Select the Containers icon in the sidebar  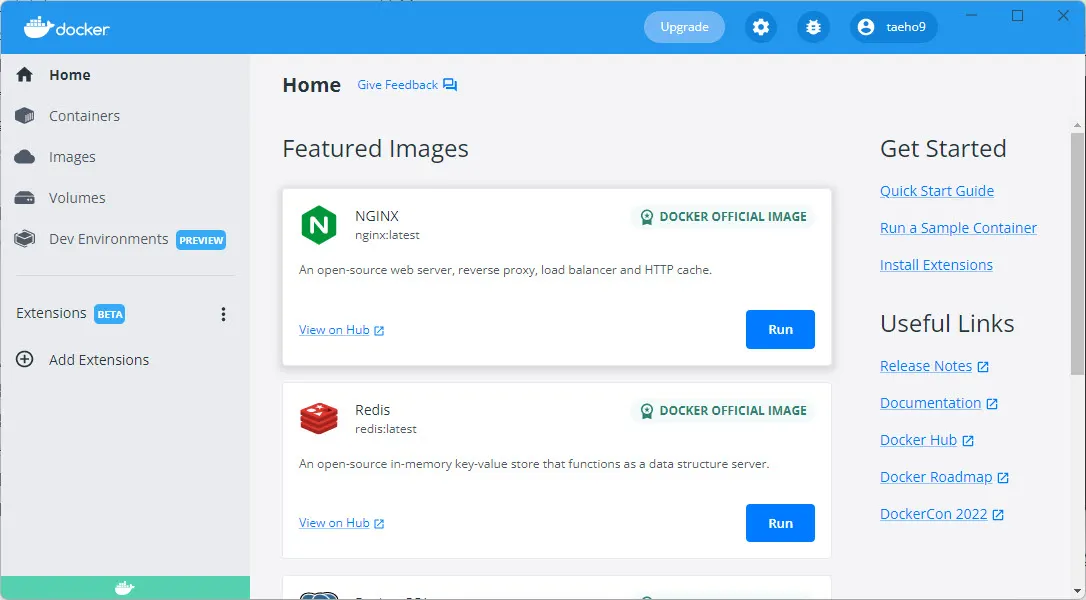point(24,115)
